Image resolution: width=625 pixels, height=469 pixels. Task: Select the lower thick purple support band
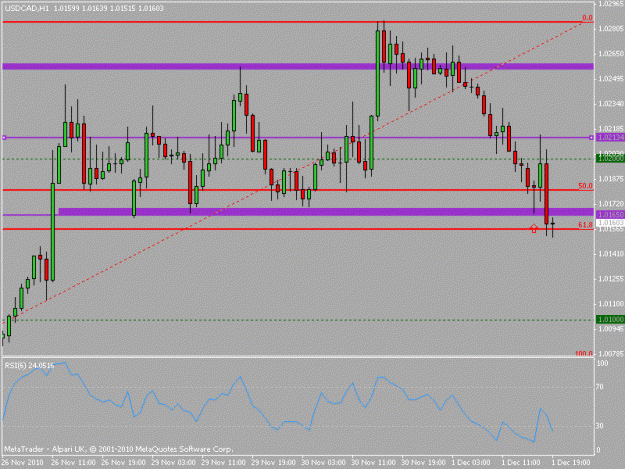click(x=326, y=212)
